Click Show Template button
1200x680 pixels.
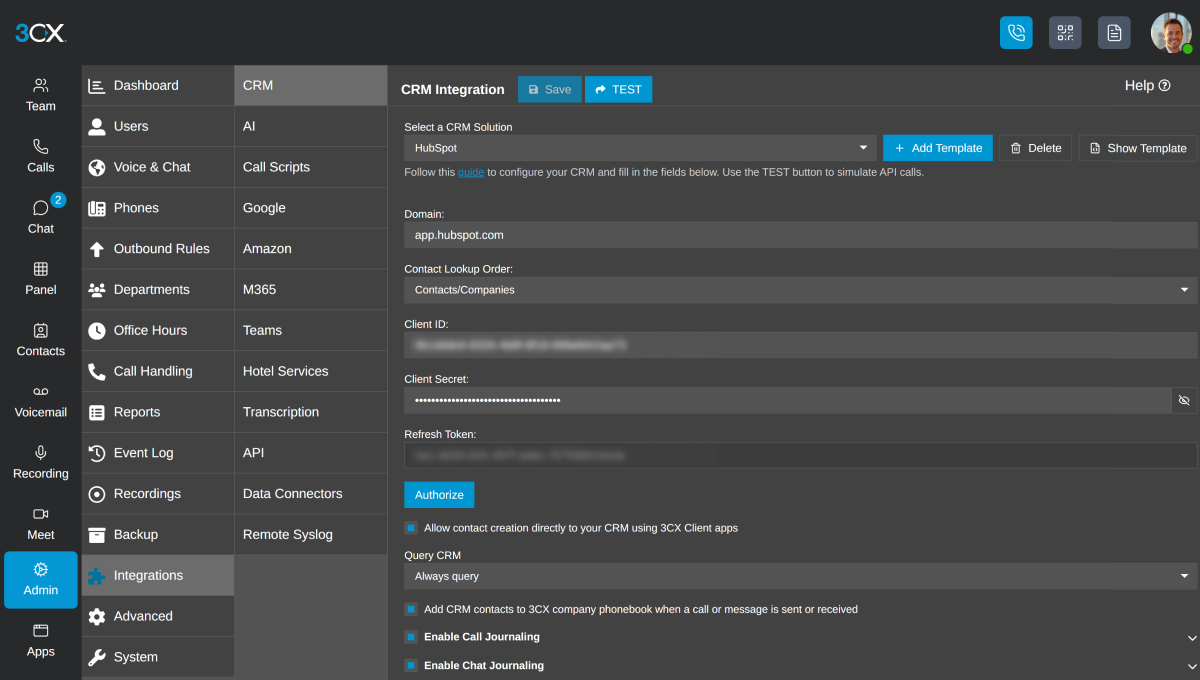(1138, 148)
